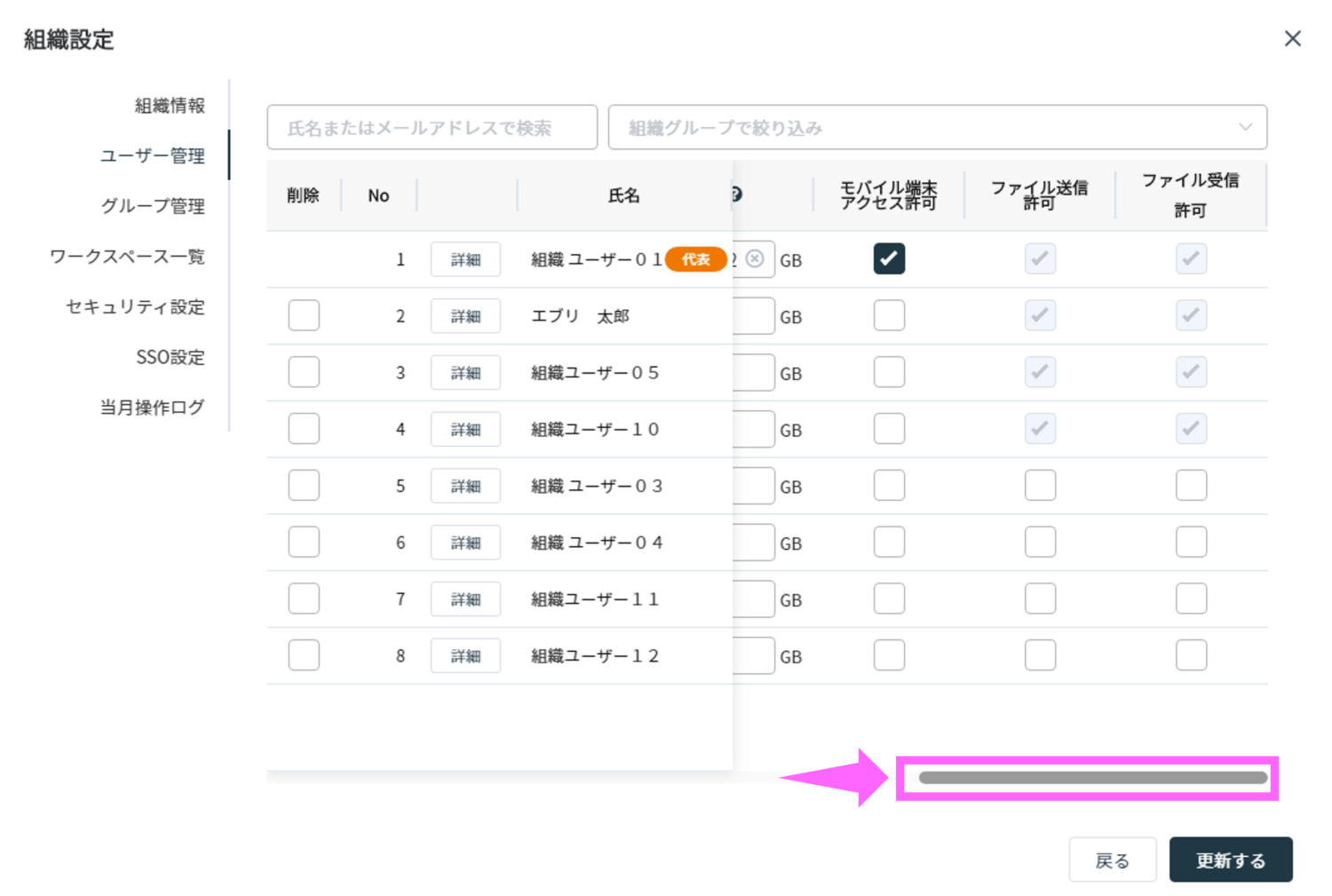
Task: Tick delete checkbox for 組織ユーザー１２
Action: point(304,655)
